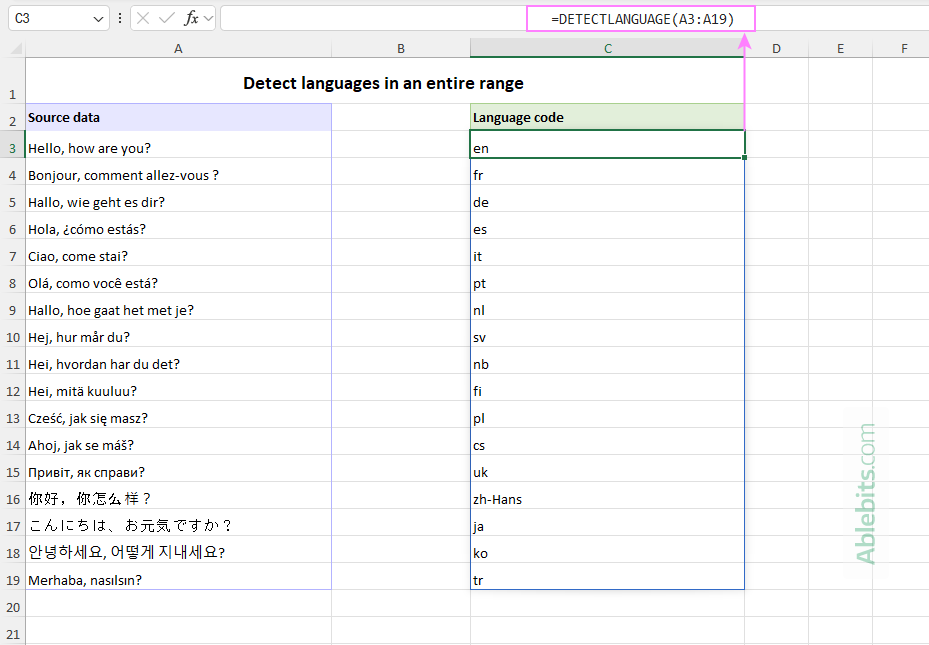Click the 'nb' language code cell
This screenshot has height=645, width=929.
tap(607, 361)
